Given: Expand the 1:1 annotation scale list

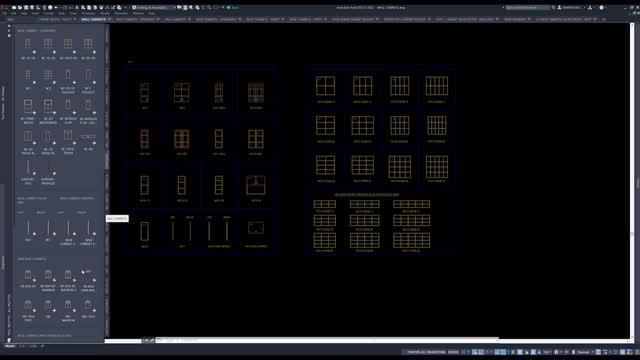Looking at the screenshot, I should 547,352.
